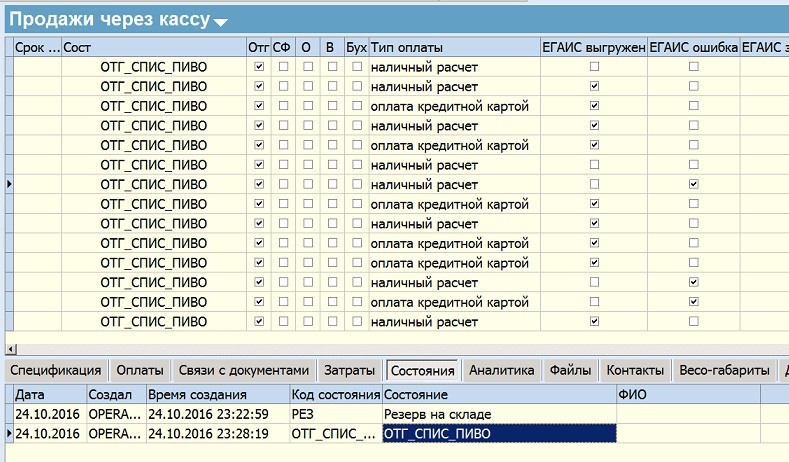Tick ЕГАИС выгружен in the topmost sales row
The height and width of the screenshot is (462, 789).
click(594, 66)
